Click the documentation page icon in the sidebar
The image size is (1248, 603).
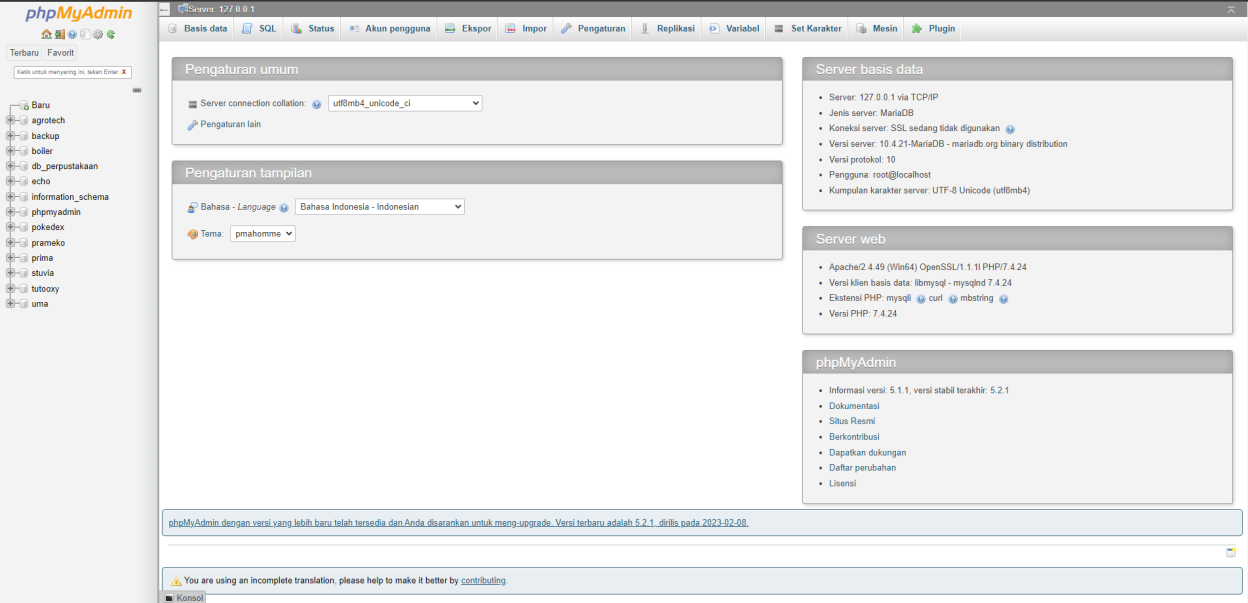[85, 33]
